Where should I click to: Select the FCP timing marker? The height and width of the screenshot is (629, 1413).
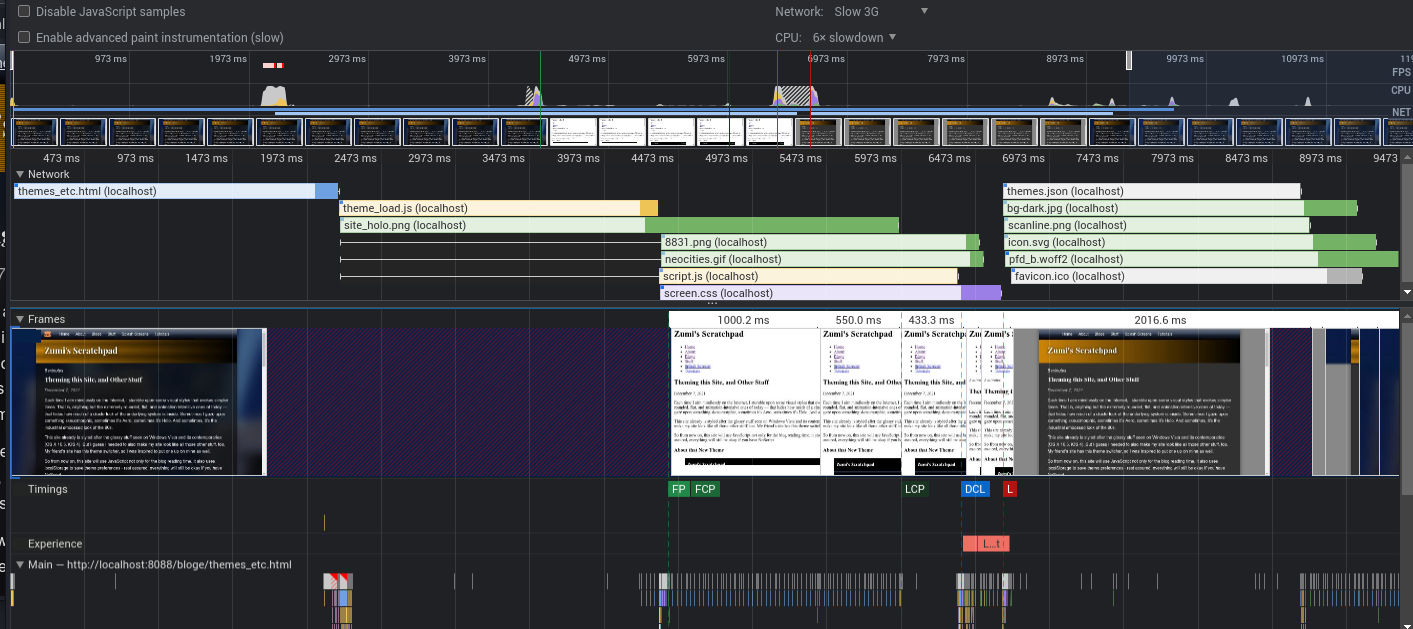coord(706,489)
